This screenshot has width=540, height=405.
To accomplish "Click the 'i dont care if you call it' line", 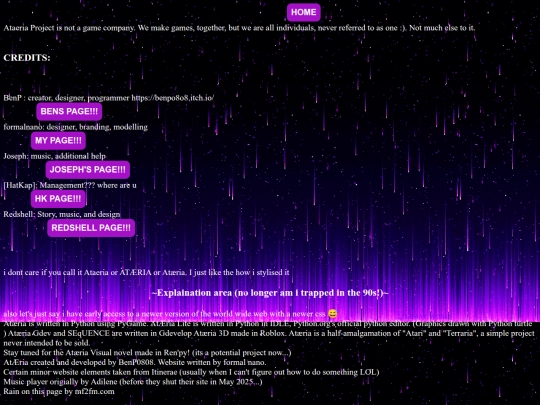I will coord(146,272).
